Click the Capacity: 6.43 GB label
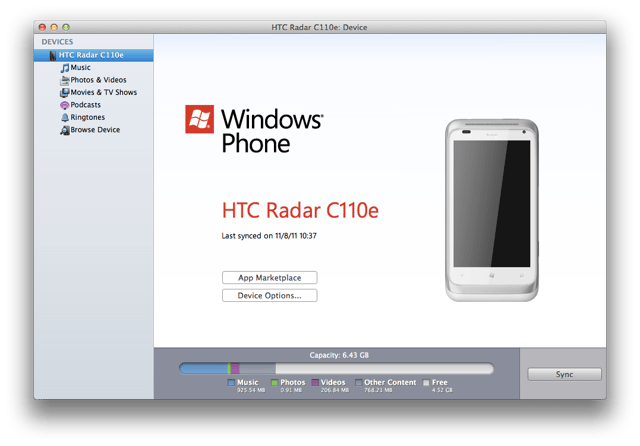The image size is (640, 446). (339, 355)
